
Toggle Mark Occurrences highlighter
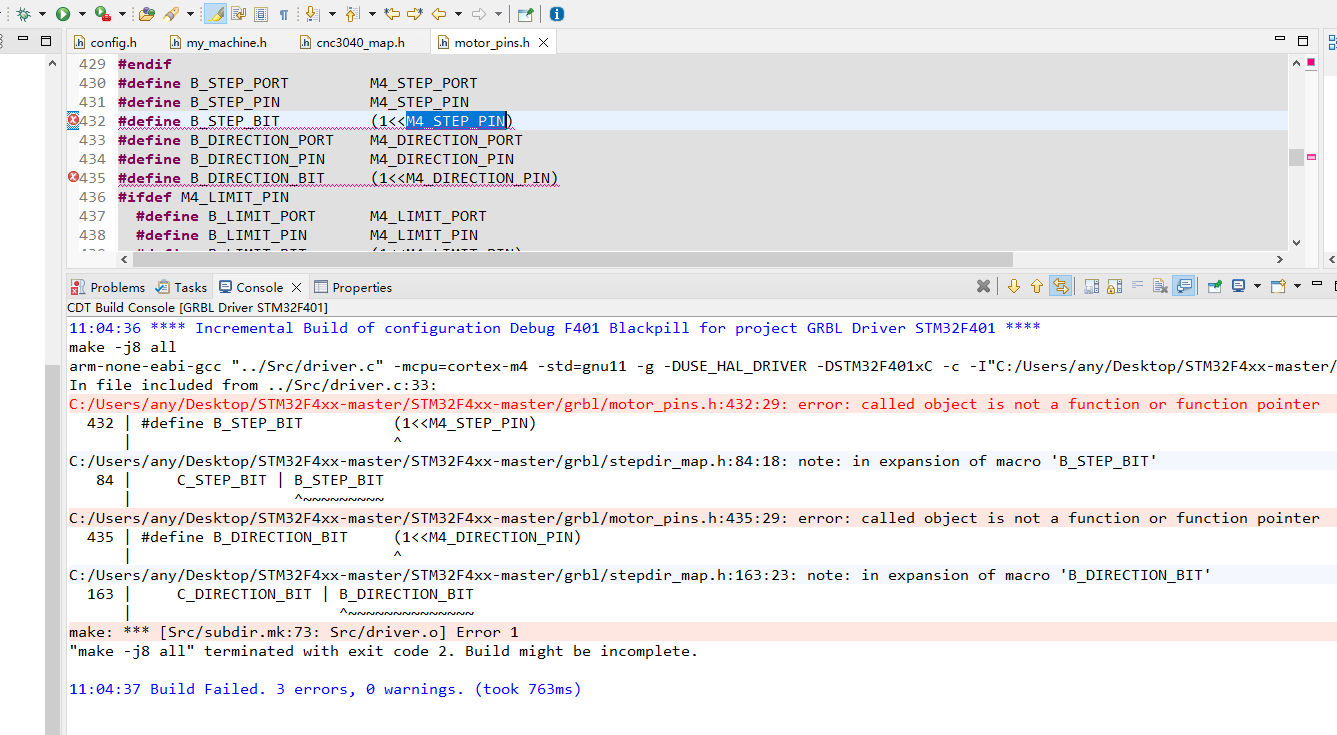point(215,14)
